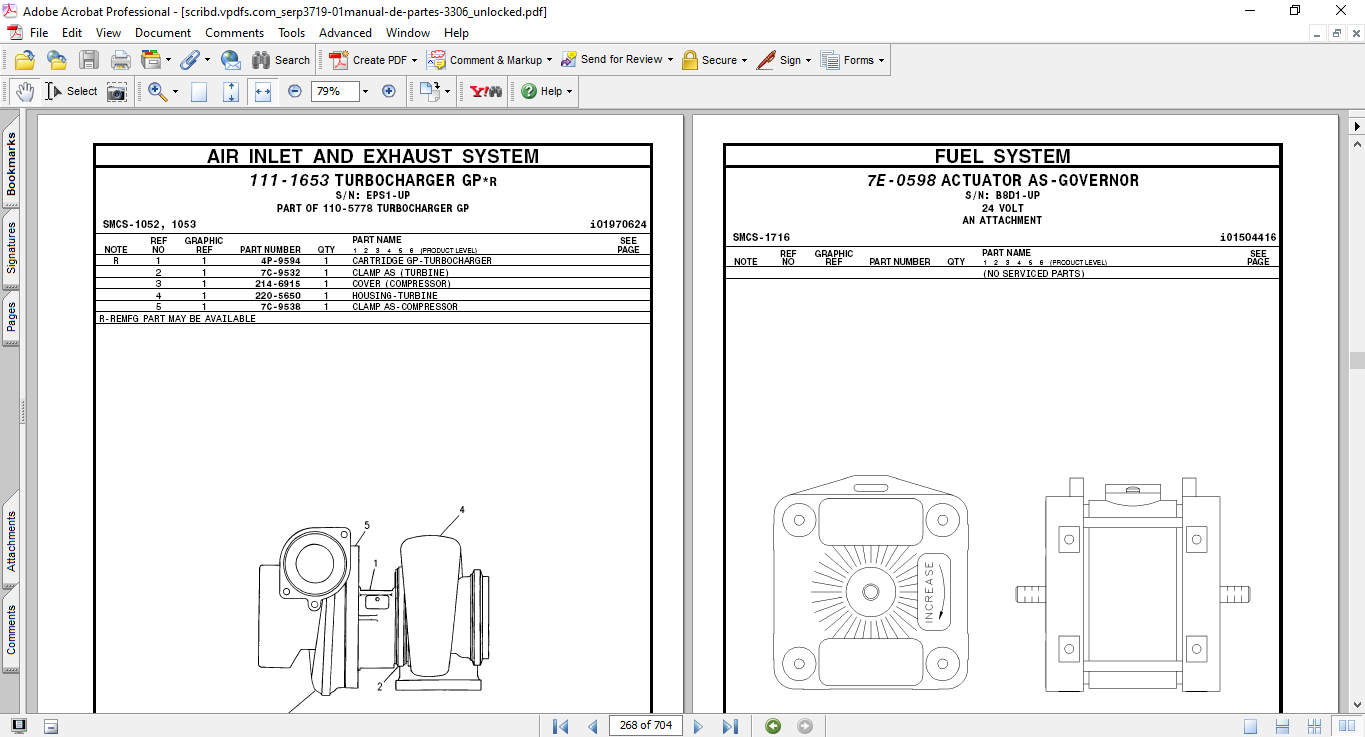1365x737 pixels.
Task: Click the Select text tool button
Action: point(71,91)
